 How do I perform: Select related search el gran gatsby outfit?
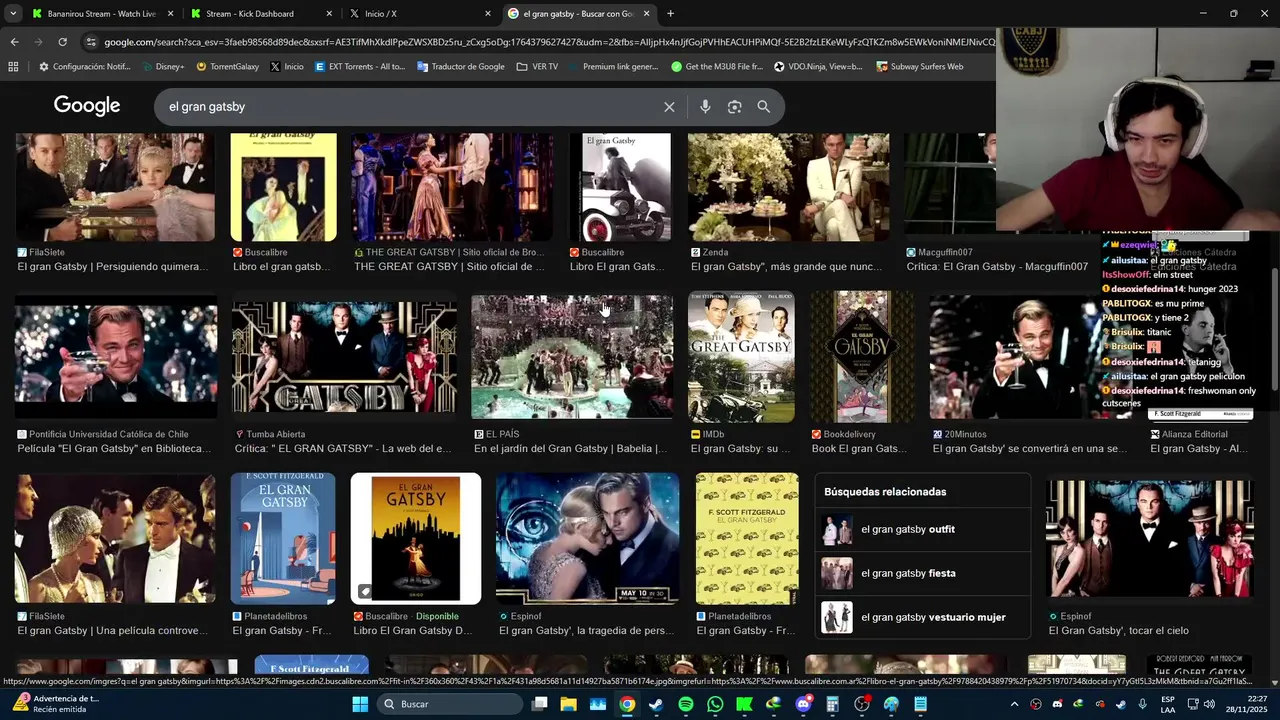click(x=924, y=529)
